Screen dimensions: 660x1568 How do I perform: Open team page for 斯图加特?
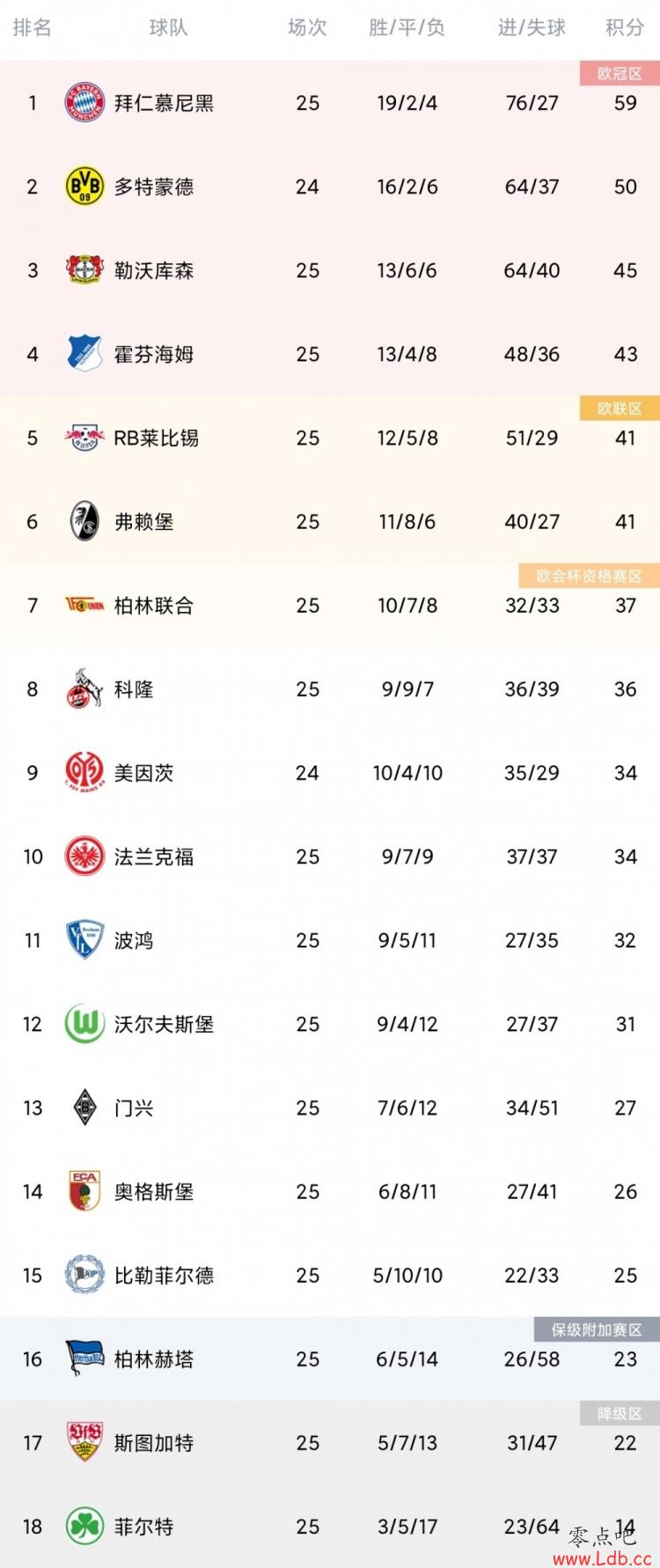tap(154, 1443)
